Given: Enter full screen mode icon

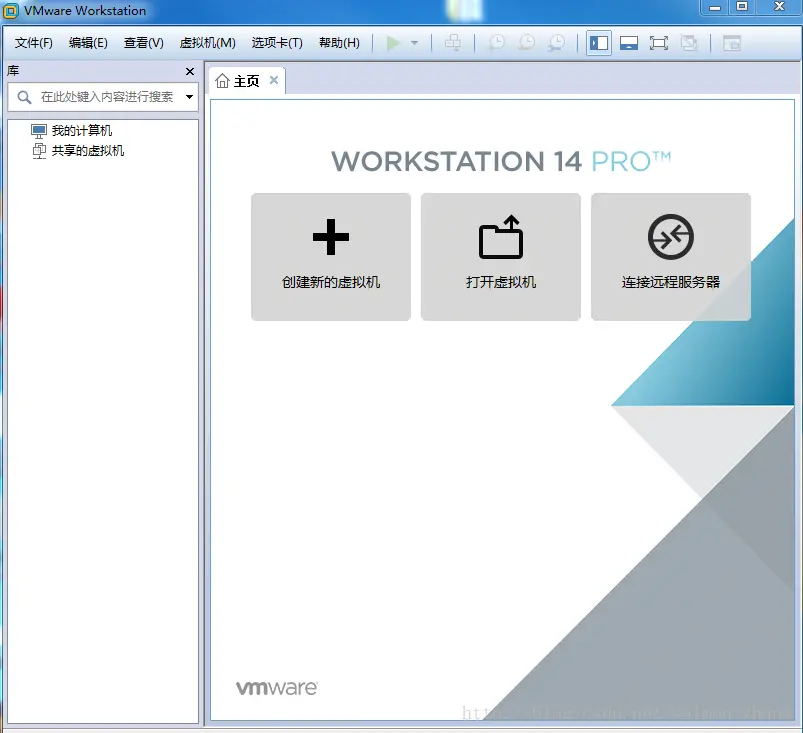Looking at the screenshot, I should point(659,43).
